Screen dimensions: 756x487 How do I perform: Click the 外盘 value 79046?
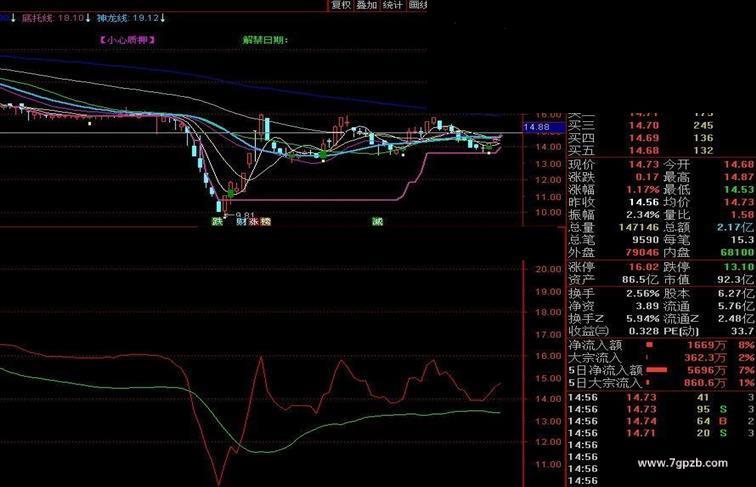click(x=642, y=252)
